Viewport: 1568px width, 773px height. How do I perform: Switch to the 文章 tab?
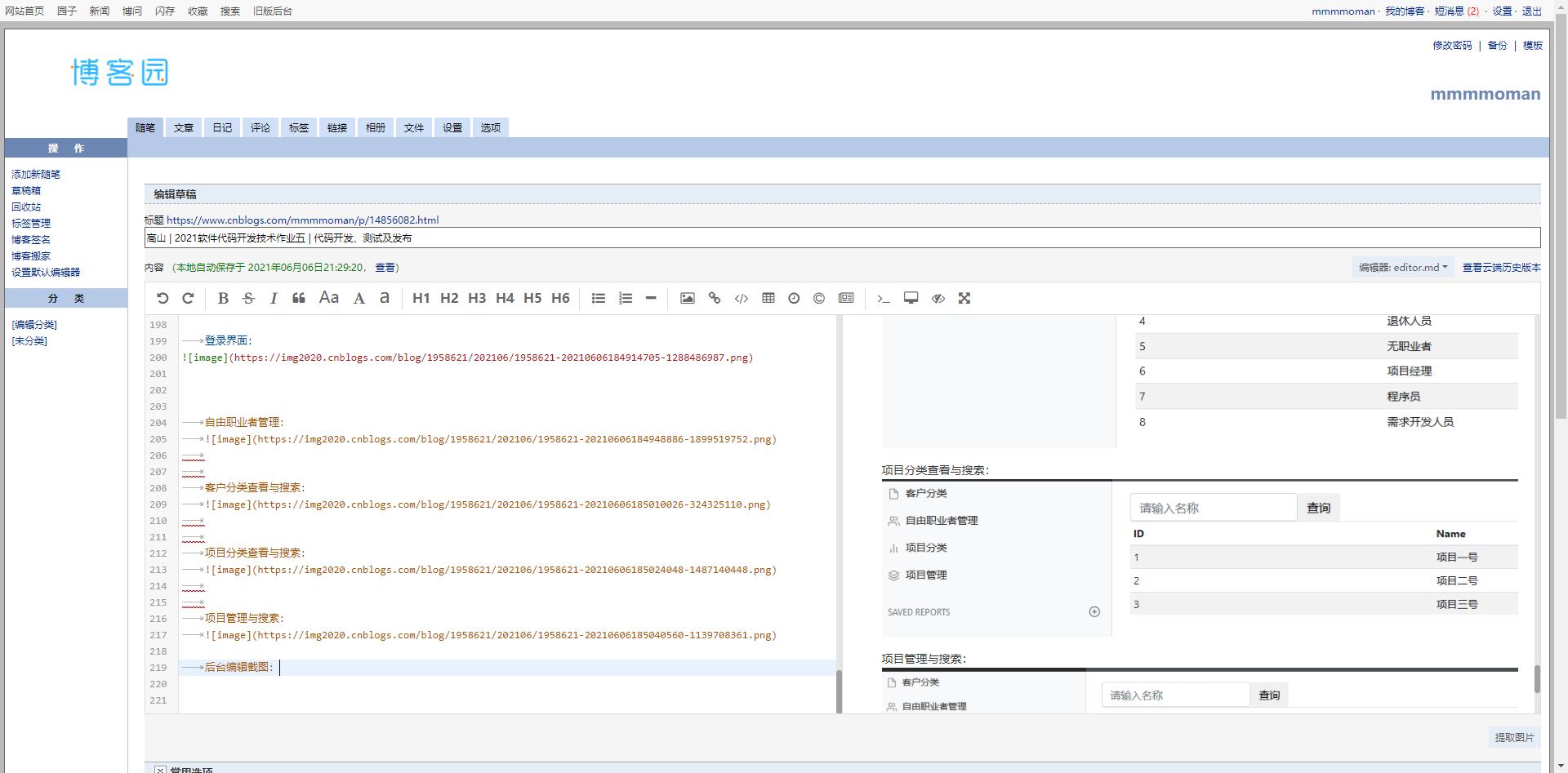click(x=184, y=127)
